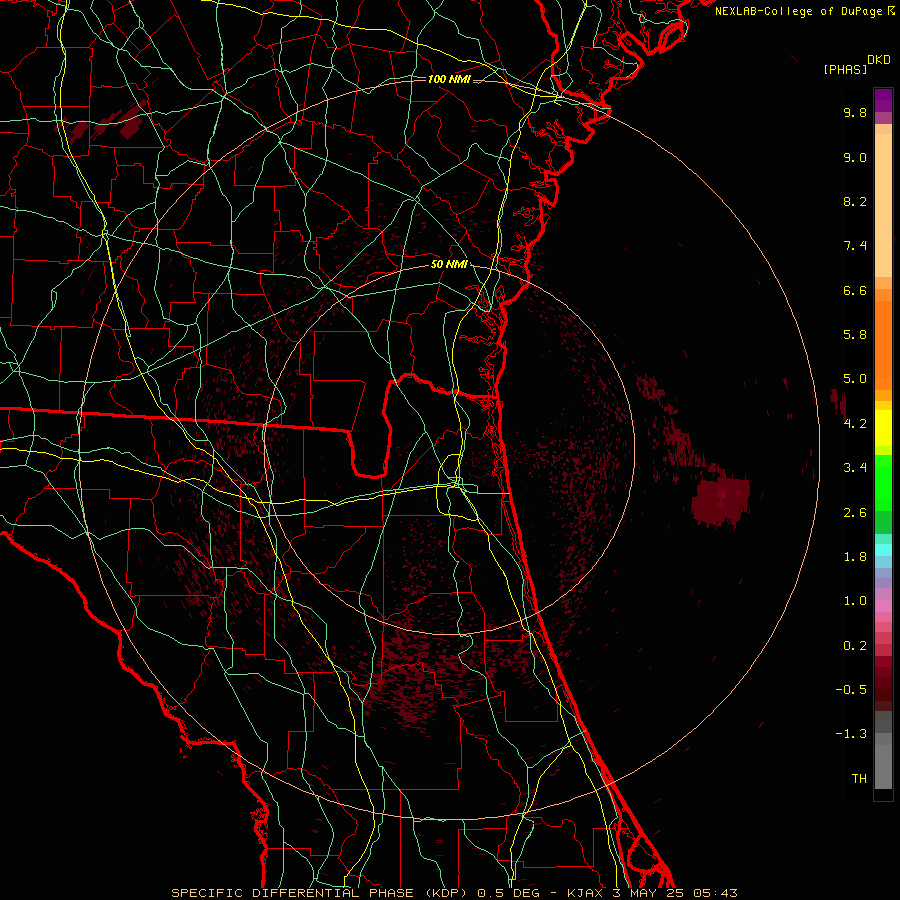This screenshot has height=900, width=900.
Task: Click the large dark red offshore echo patch
Action: point(721,503)
